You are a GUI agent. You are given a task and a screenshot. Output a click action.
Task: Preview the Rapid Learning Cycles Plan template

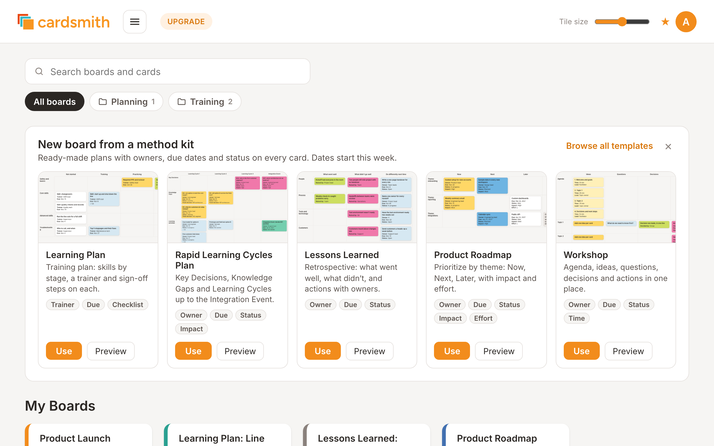tap(240, 351)
